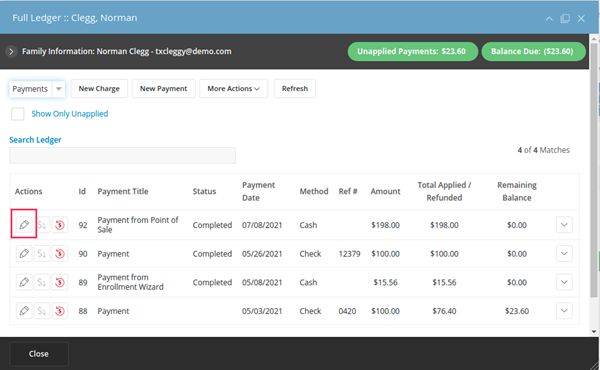Click the 05/03/2021 payment date
Image resolution: width=600 pixels, height=370 pixels.
pos(262,311)
